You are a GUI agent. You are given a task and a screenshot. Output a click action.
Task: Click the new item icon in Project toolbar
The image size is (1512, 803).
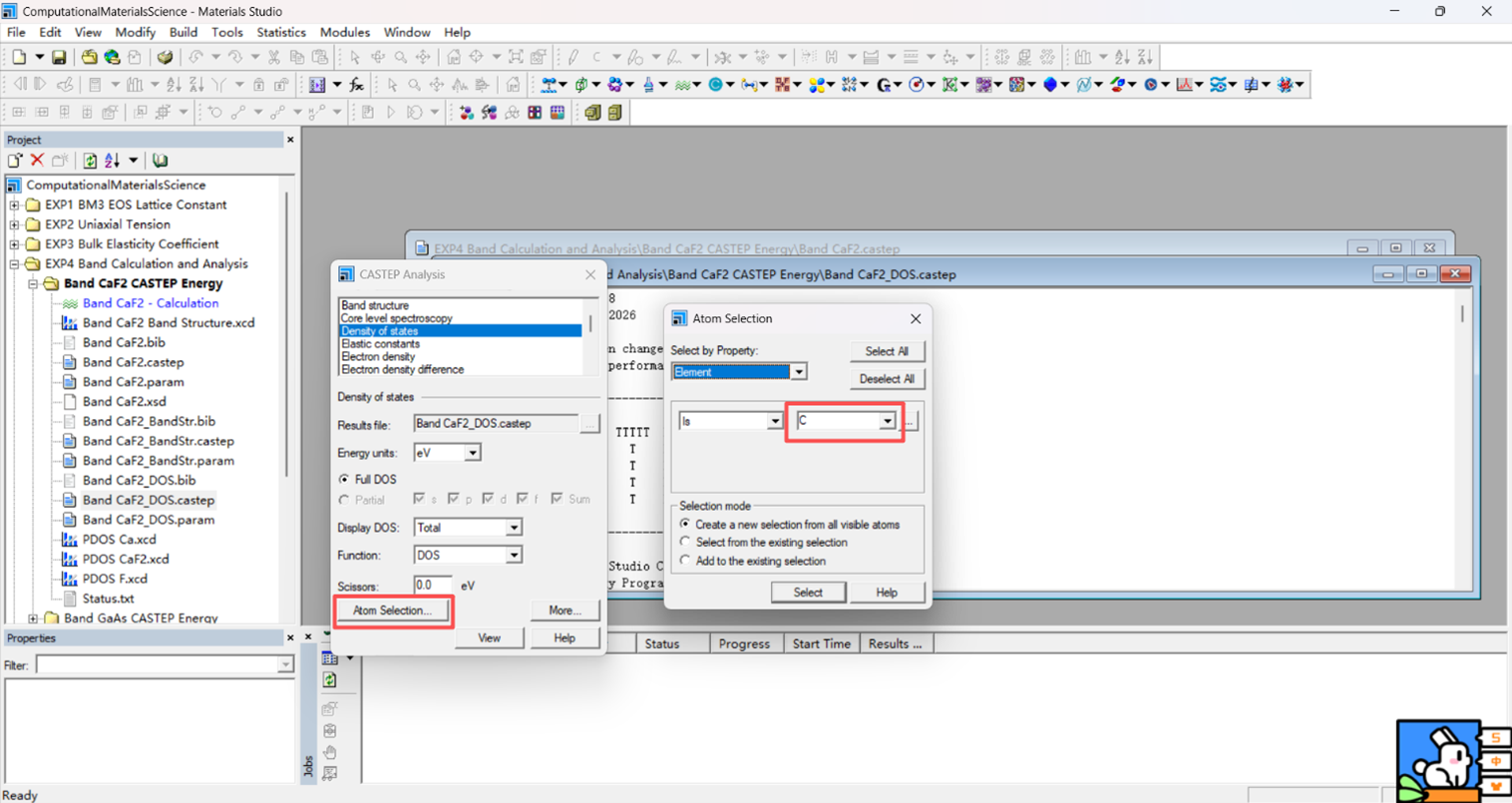(15, 161)
